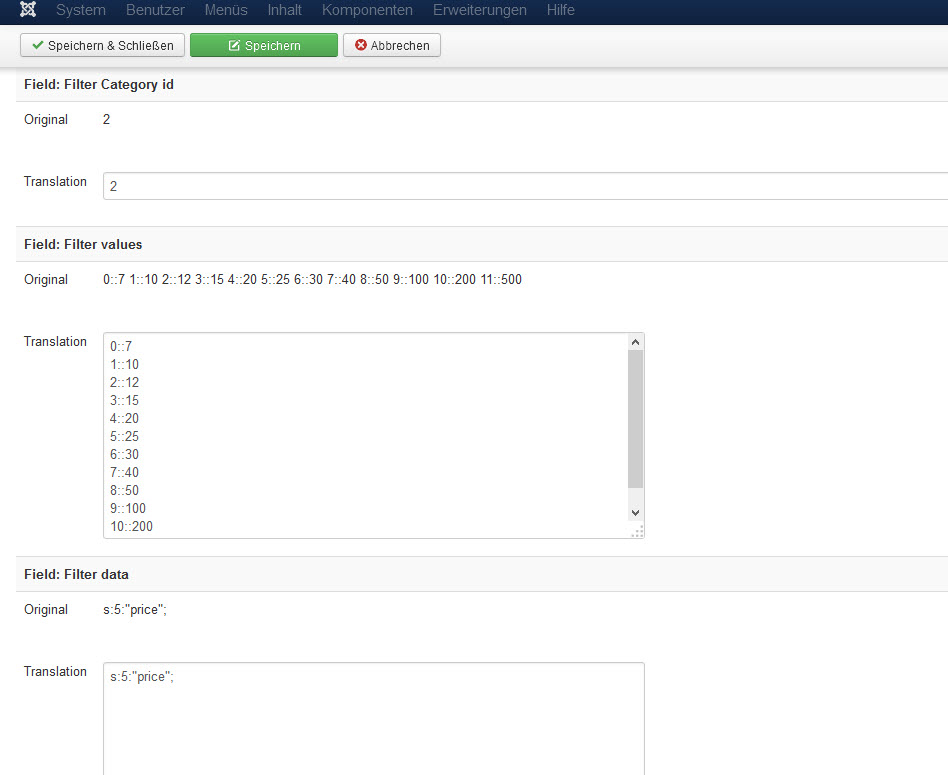Click the '3::15' line in translation

(x=124, y=400)
